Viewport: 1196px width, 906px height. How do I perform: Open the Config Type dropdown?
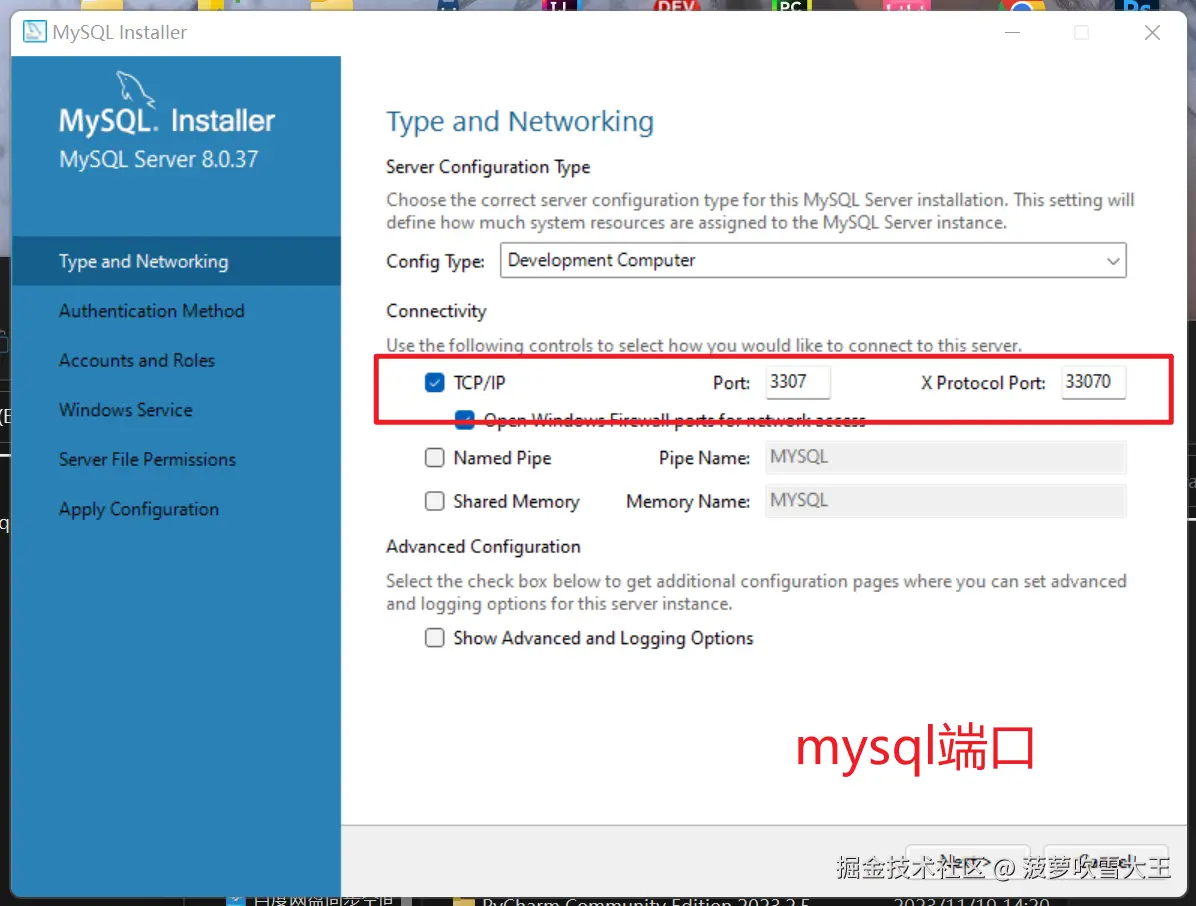pos(813,260)
